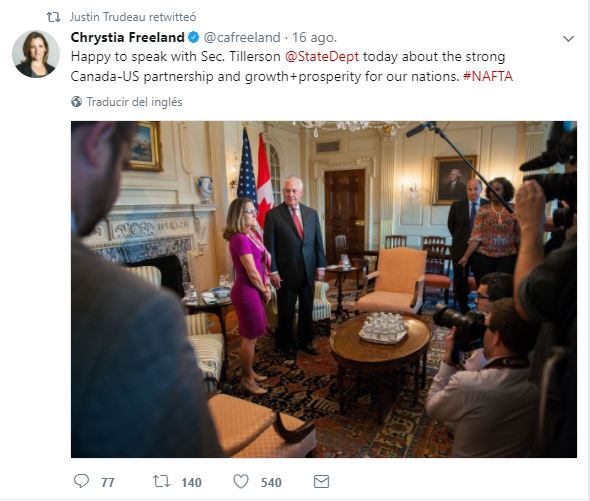590x501 pixels.
Task: Send tweet via envelope message icon
Action: [321, 481]
